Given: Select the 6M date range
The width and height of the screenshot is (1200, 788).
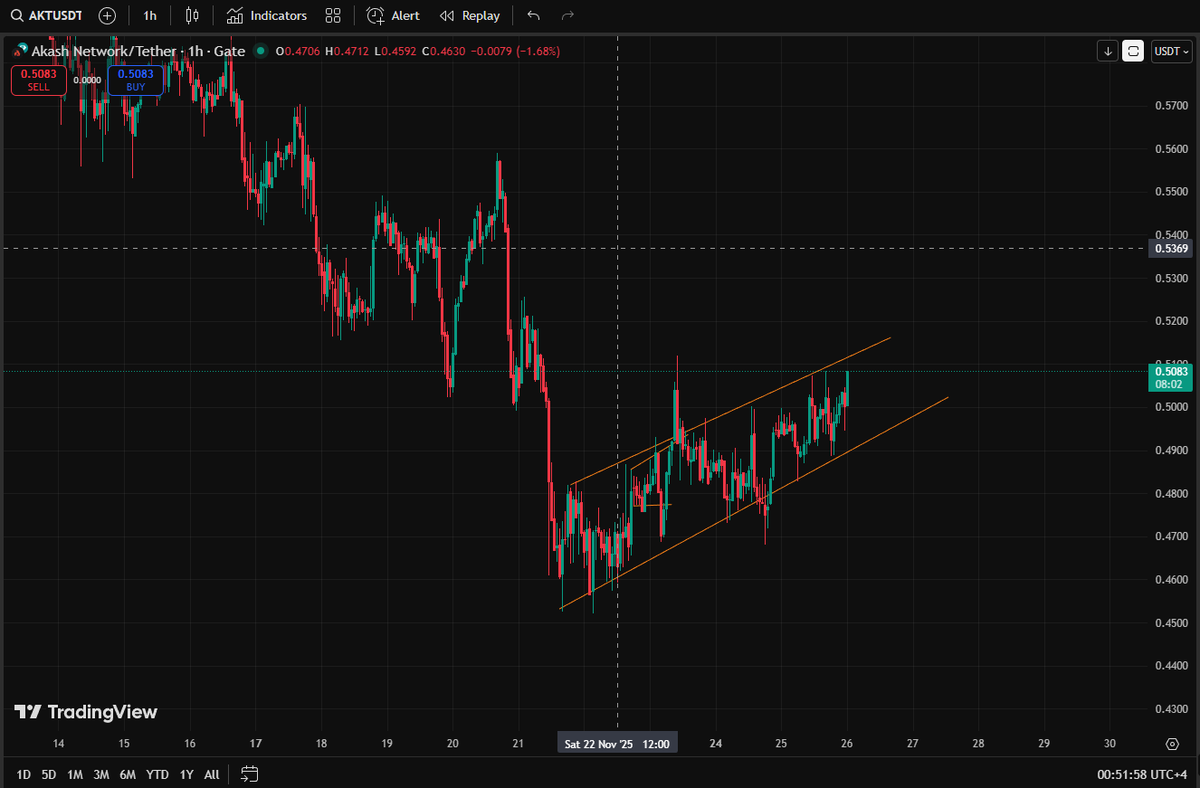Looking at the screenshot, I should pos(128,774).
